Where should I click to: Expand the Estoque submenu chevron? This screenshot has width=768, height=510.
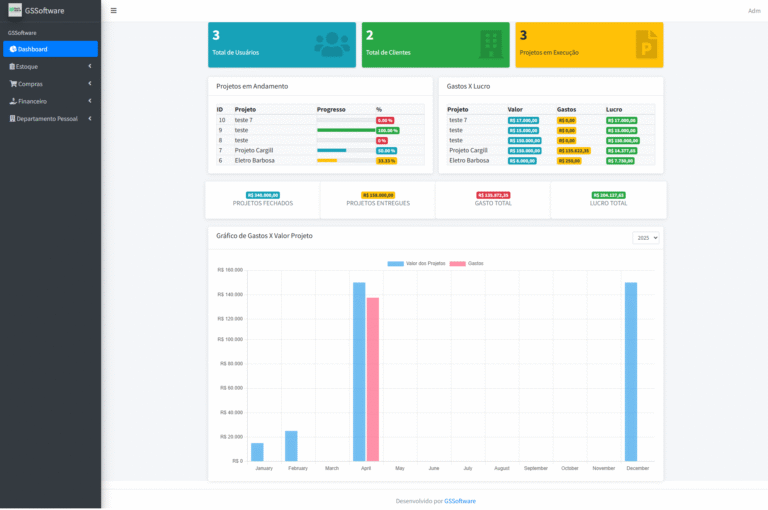(90, 66)
